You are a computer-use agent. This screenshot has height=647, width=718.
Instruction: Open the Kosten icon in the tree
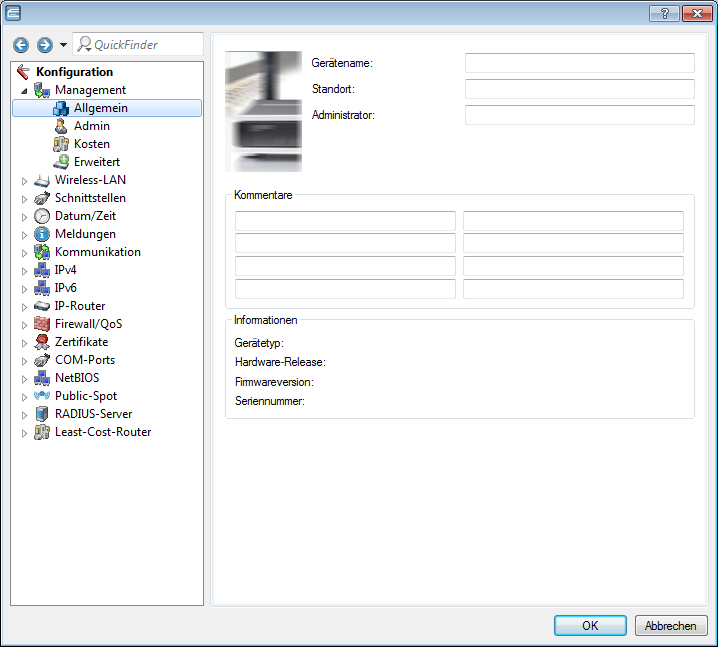coord(61,144)
